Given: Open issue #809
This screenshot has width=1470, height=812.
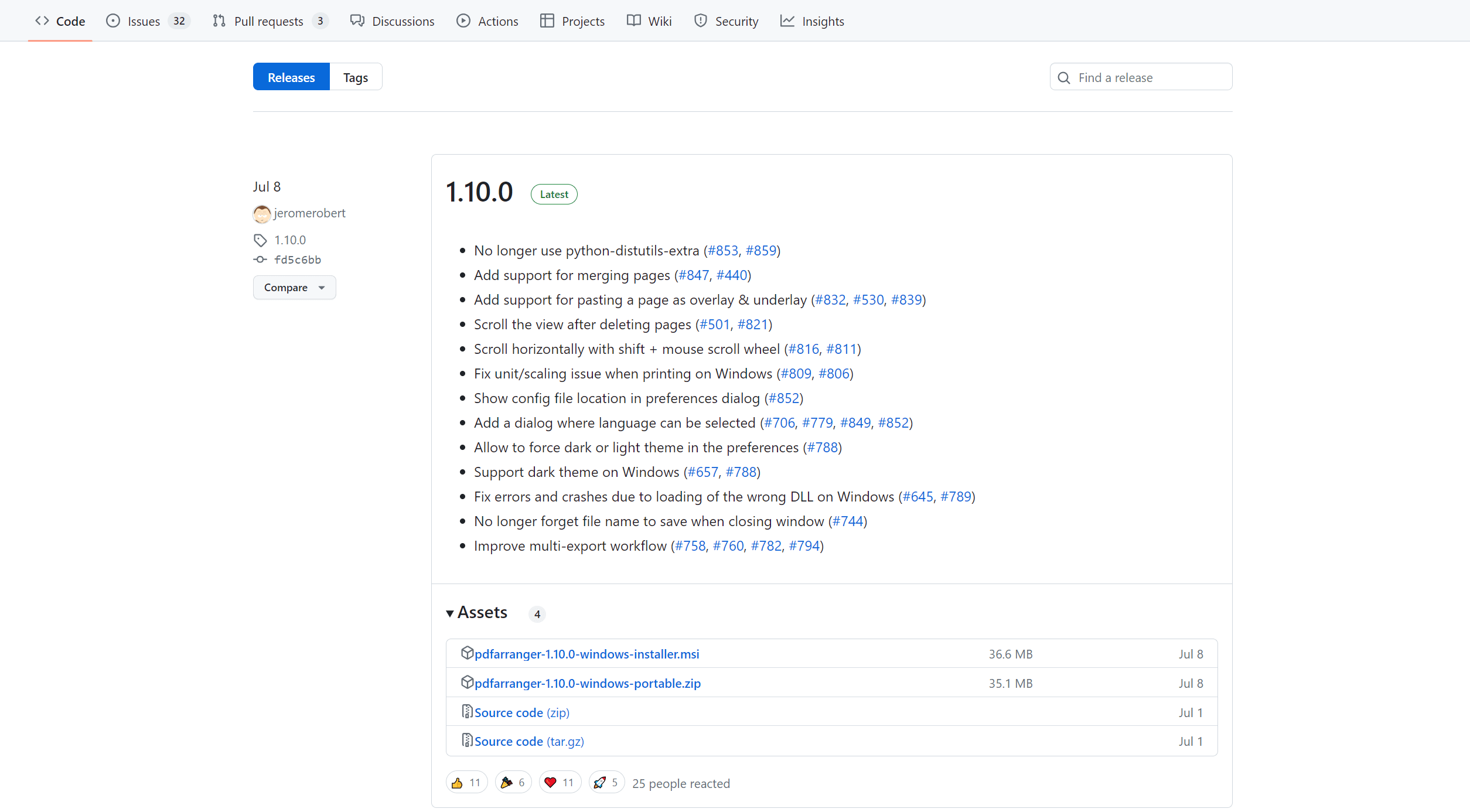Looking at the screenshot, I should (x=796, y=374).
